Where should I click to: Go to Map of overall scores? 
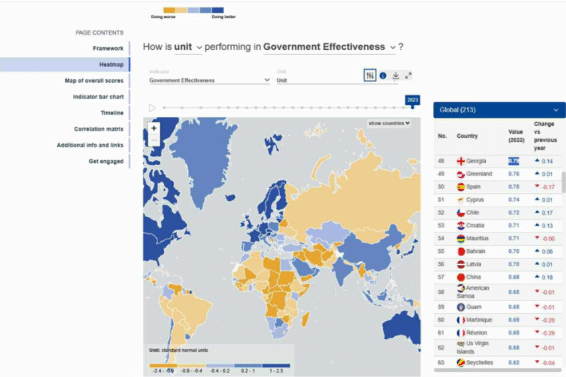[94, 81]
